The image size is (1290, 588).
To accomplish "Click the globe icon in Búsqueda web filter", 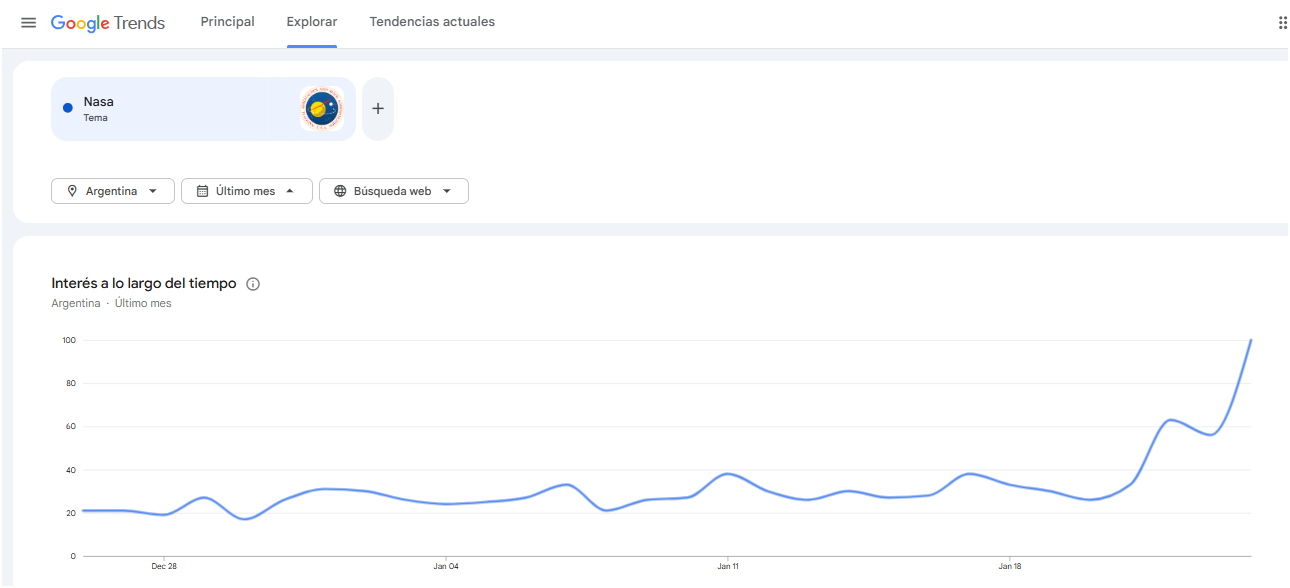I will click(340, 191).
